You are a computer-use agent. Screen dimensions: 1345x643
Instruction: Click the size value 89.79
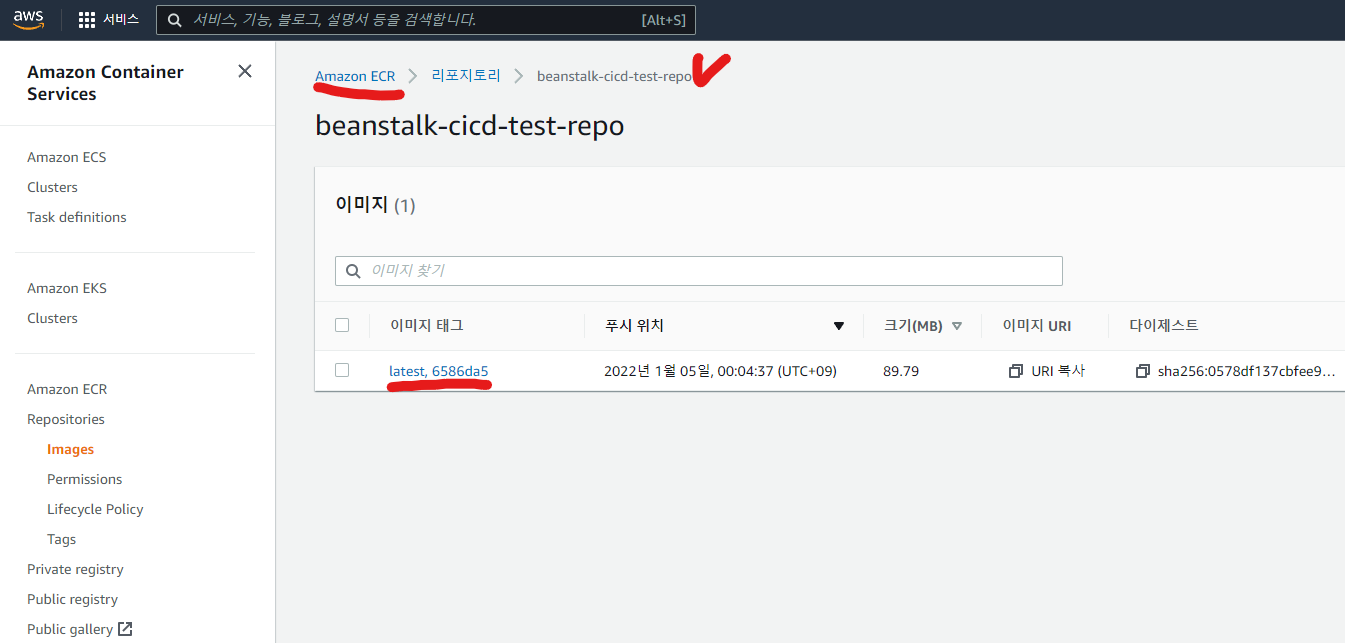[x=901, y=371]
